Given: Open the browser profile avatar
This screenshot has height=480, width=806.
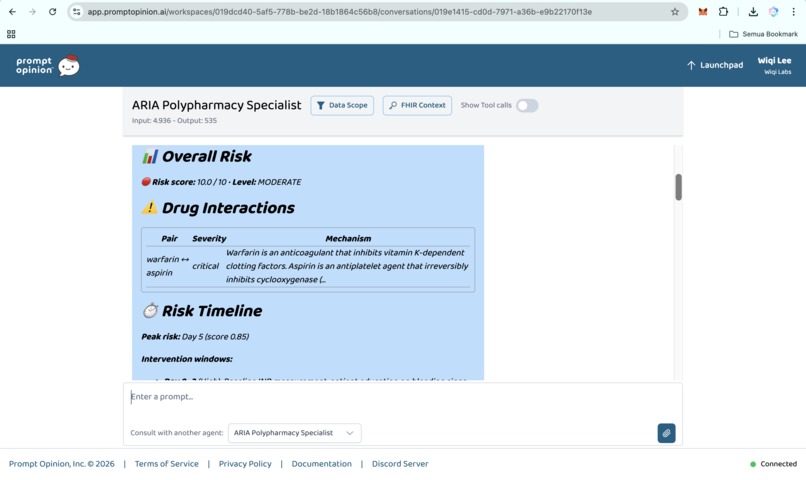Looking at the screenshot, I should pyautogui.click(x=773, y=11).
